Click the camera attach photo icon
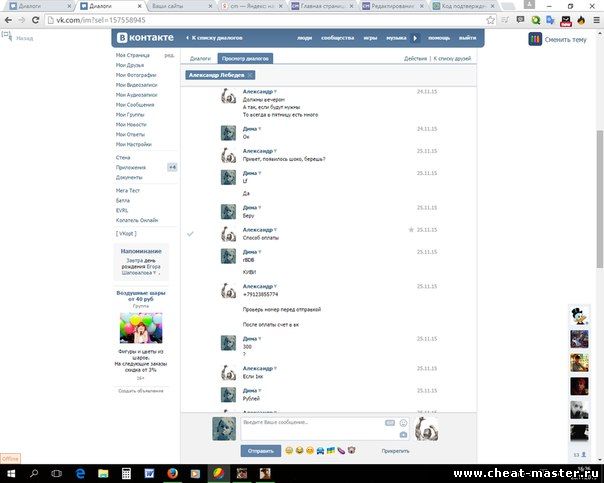This screenshot has width=604, height=483. 403,435
